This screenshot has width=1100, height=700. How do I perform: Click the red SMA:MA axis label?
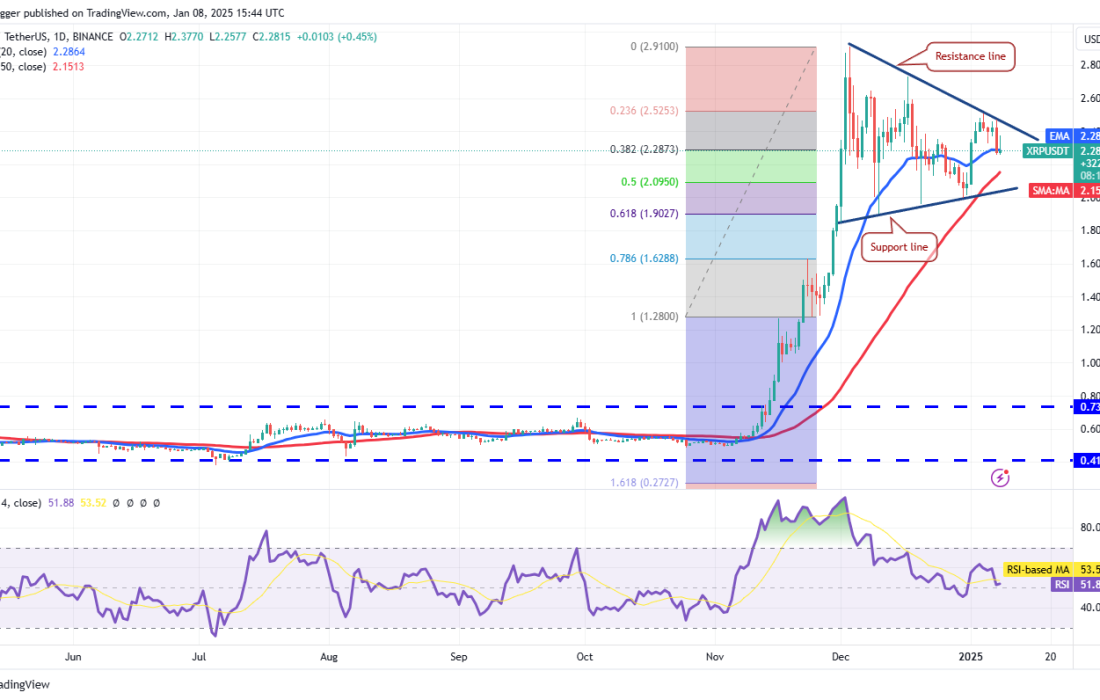1050,189
